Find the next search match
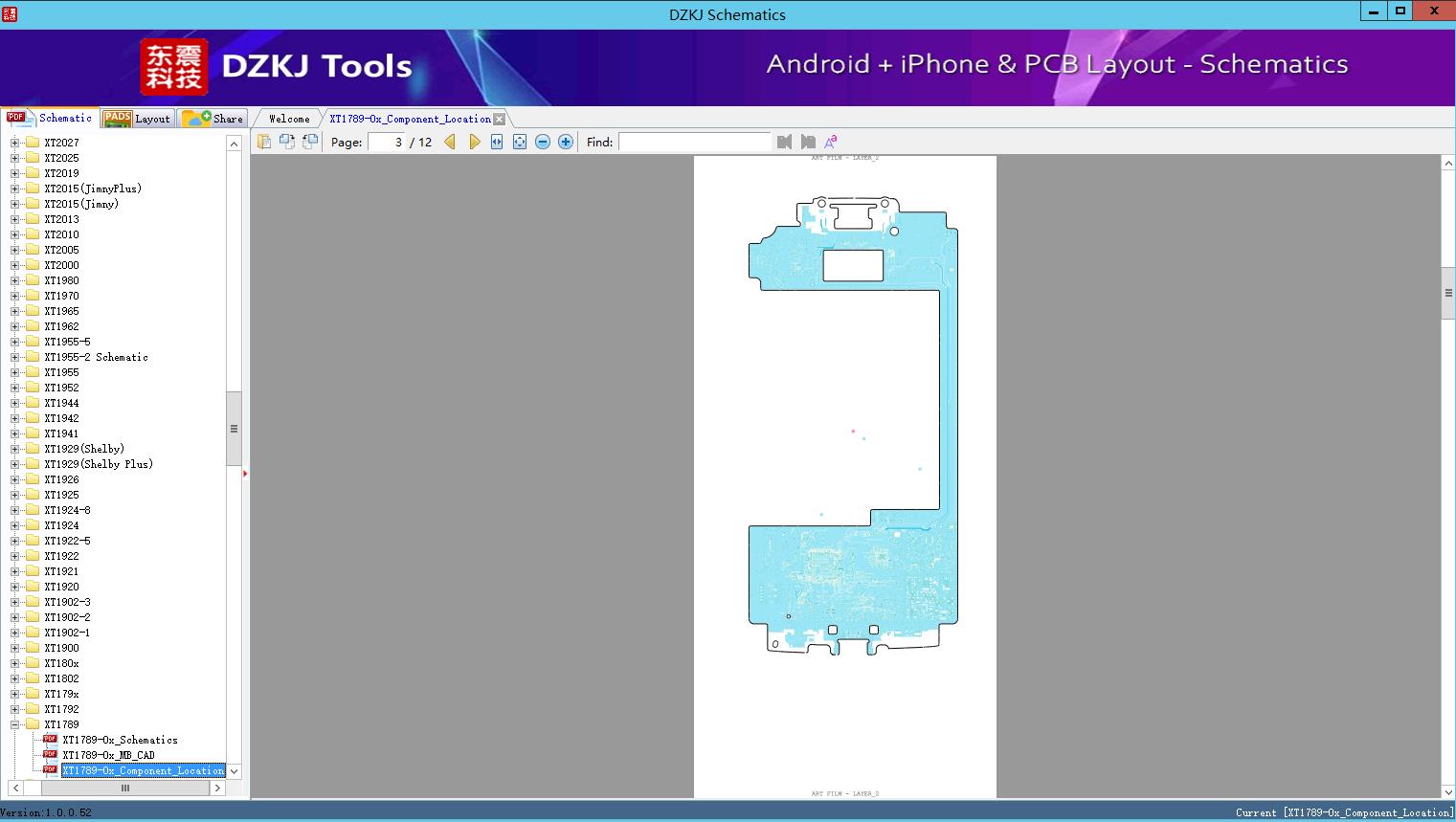Viewport: 1456px width, 822px height. pos(808,142)
